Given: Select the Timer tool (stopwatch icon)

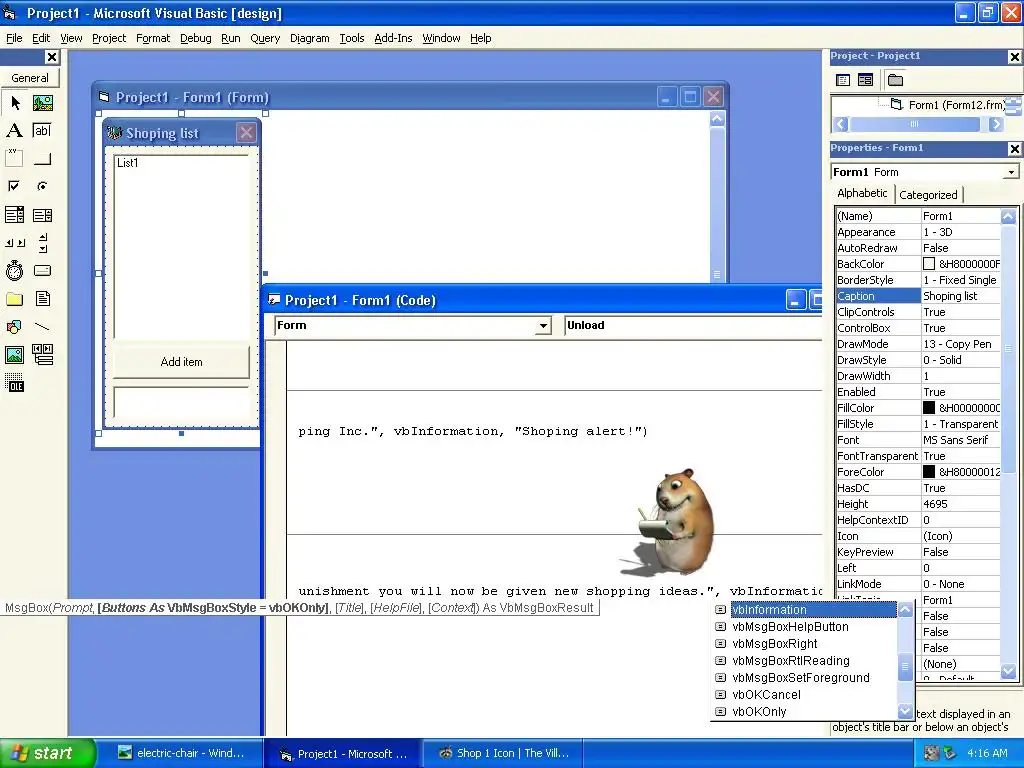Looking at the screenshot, I should (x=14, y=270).
